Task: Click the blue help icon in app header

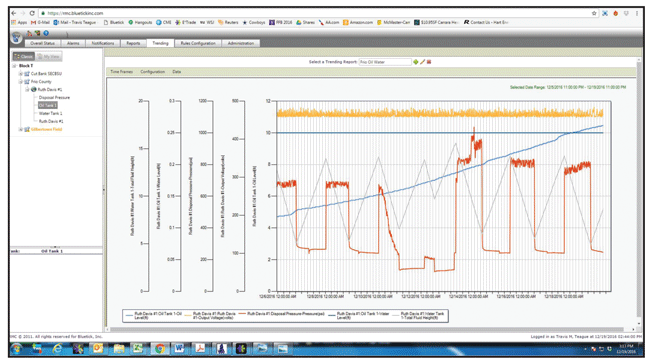Action: click(x=46, y=33)
